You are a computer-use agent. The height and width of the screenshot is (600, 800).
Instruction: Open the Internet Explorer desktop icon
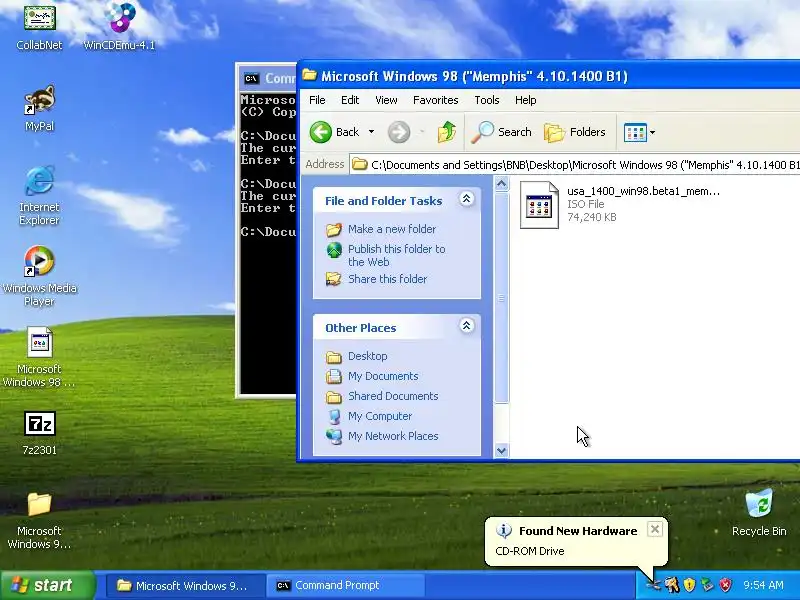(x=39, y=195)
